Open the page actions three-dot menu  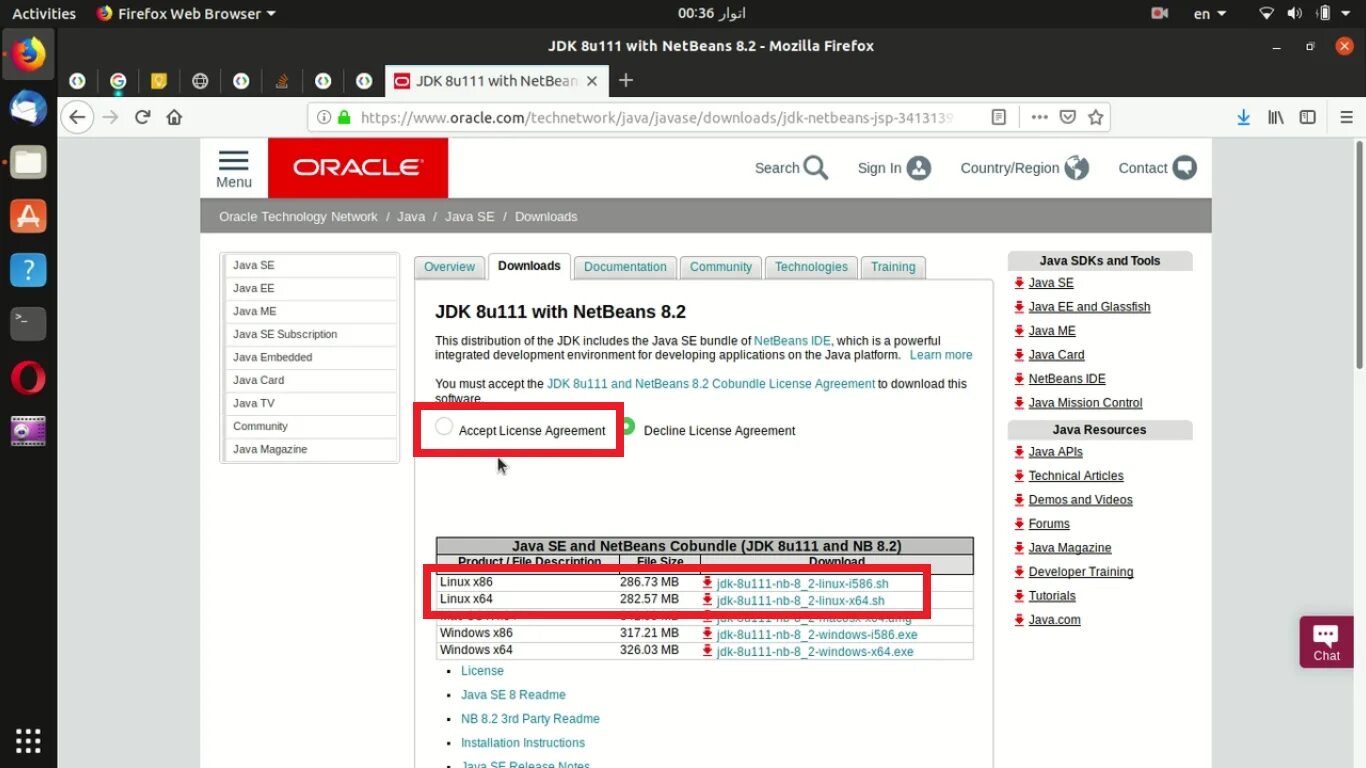pos(1039,117)
